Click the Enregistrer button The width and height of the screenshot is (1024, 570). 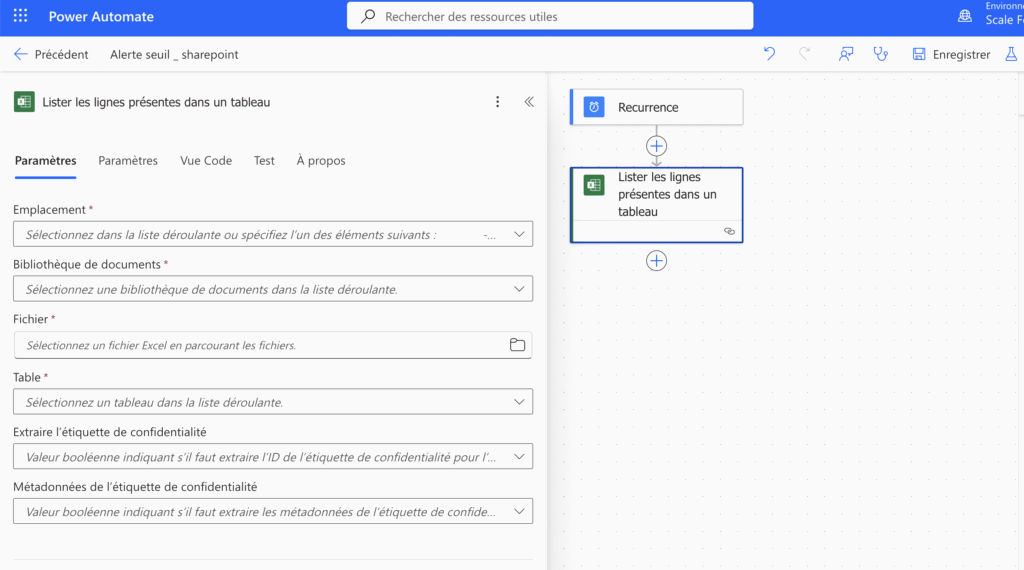(x=951, y=54)
